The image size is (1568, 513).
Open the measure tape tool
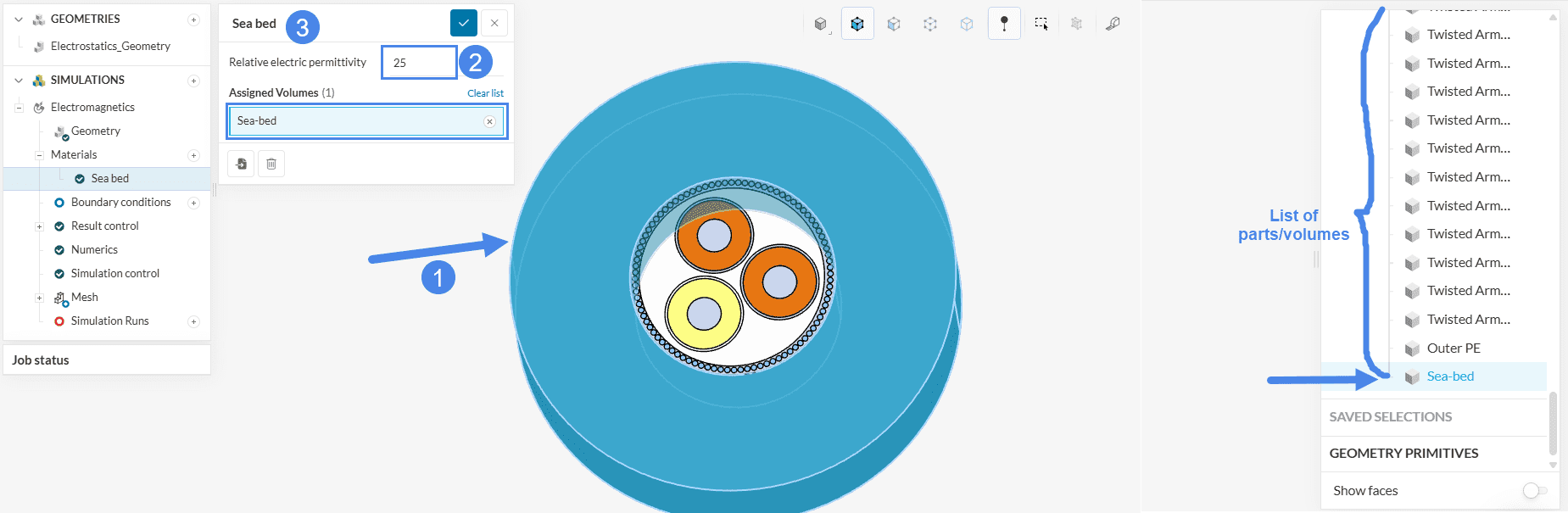click(x=1113, y=24)
